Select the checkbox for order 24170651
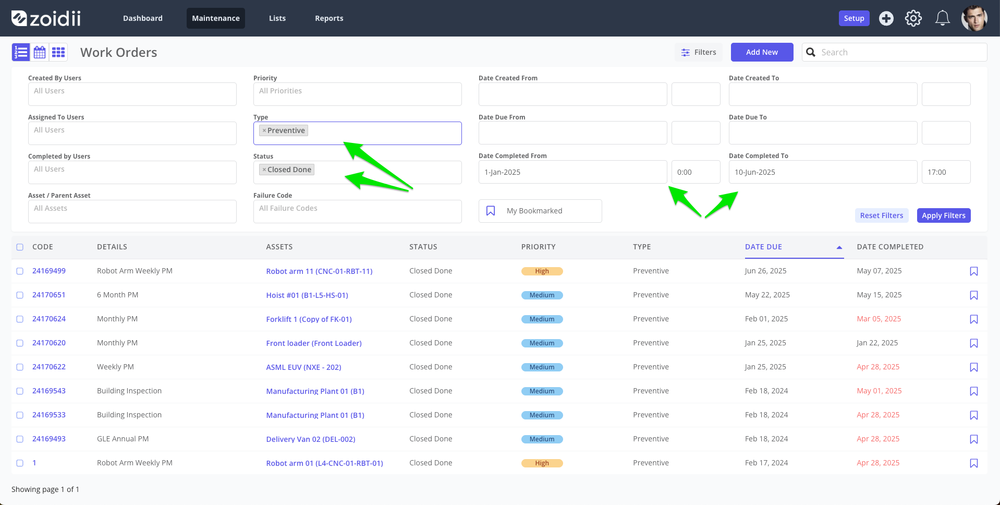The width and height of the screenshot is (1000, 505). pos(20,295)
